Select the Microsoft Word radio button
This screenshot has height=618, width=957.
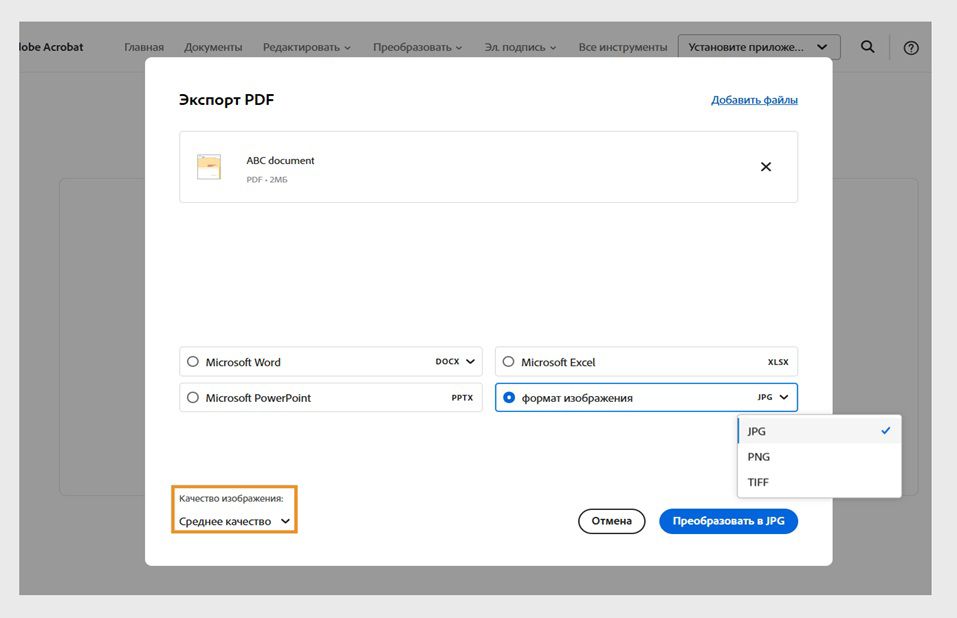191,361
